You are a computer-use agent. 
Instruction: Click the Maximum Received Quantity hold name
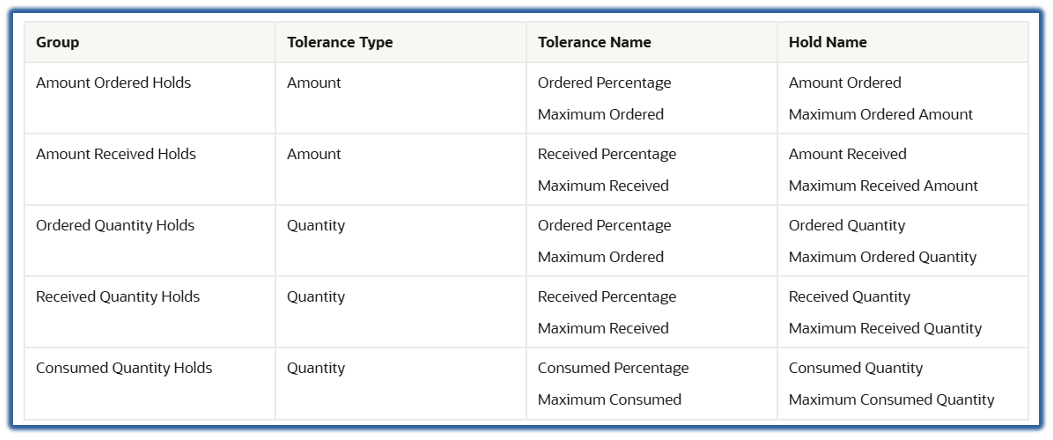point(885,328)
